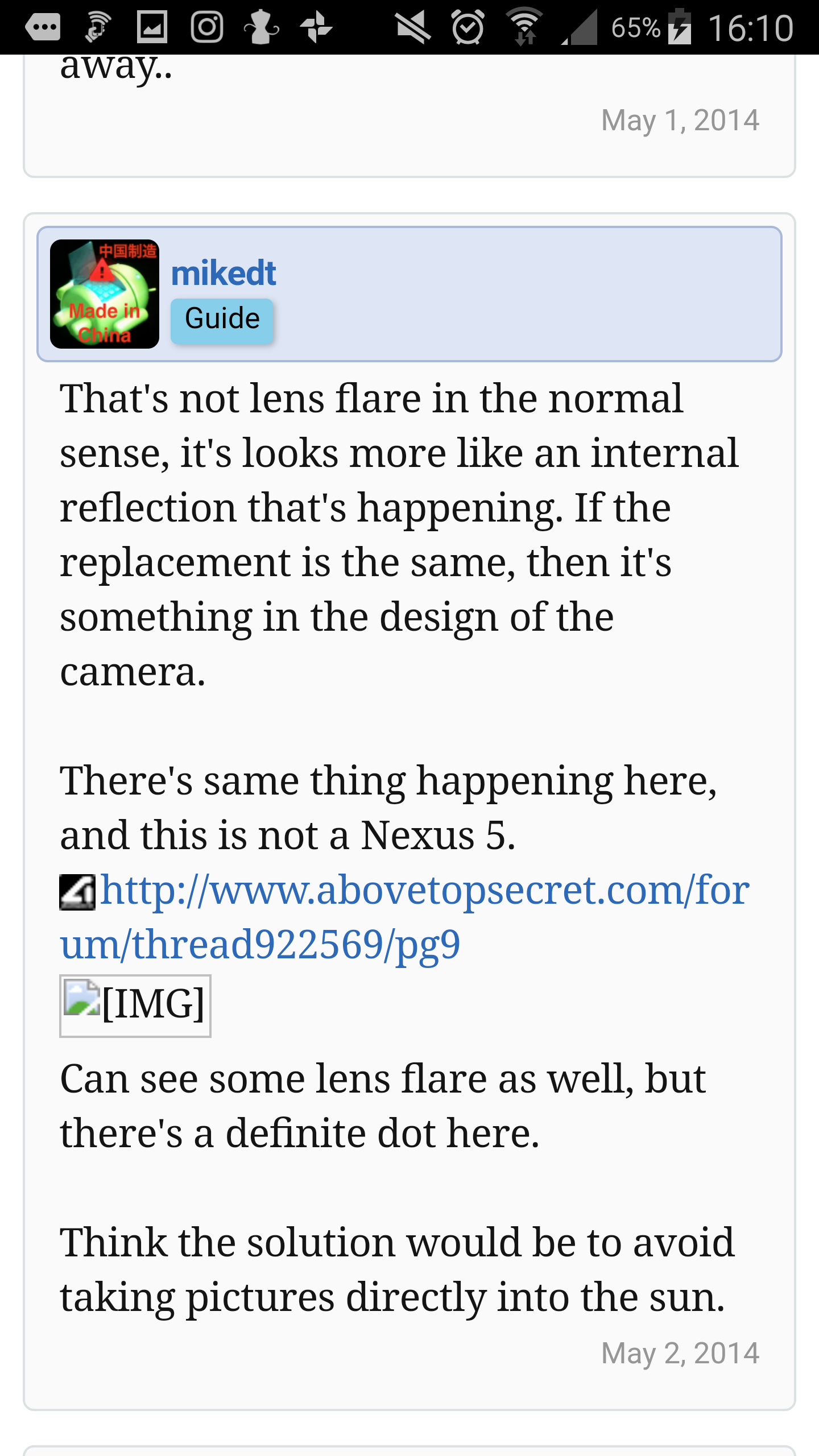This screenshot has height=1456, width=819.
Task: Tap the May 1, 2014 post date
Action: tap(680, 120)
